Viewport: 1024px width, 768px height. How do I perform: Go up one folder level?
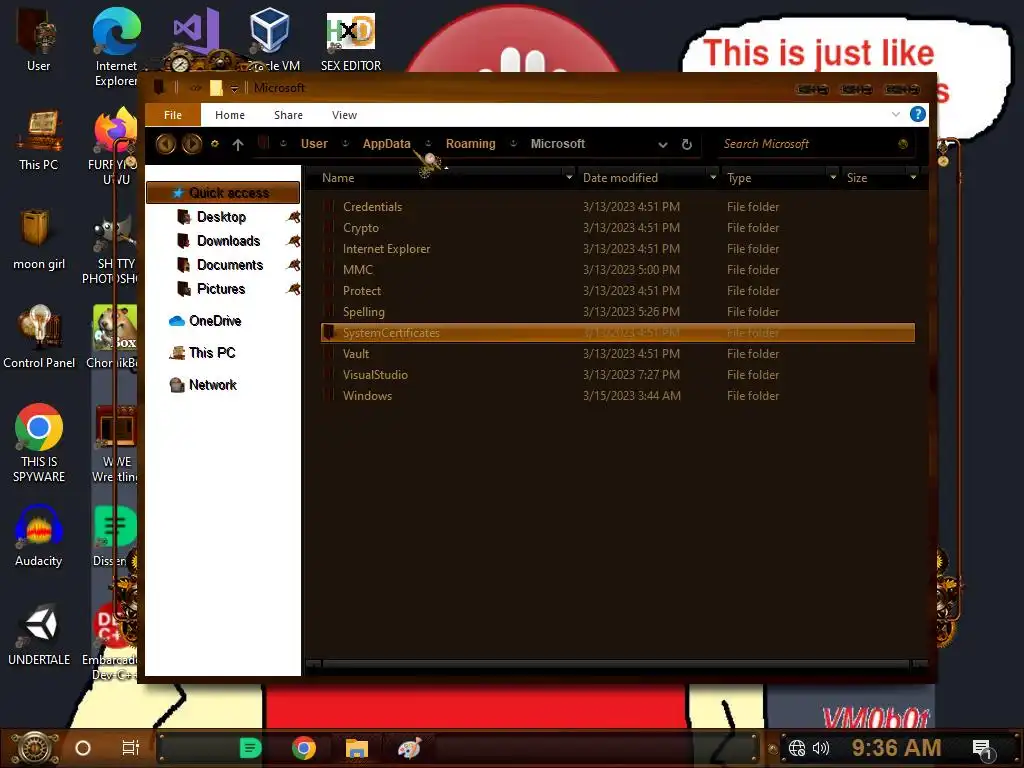[x=238, y=144]
